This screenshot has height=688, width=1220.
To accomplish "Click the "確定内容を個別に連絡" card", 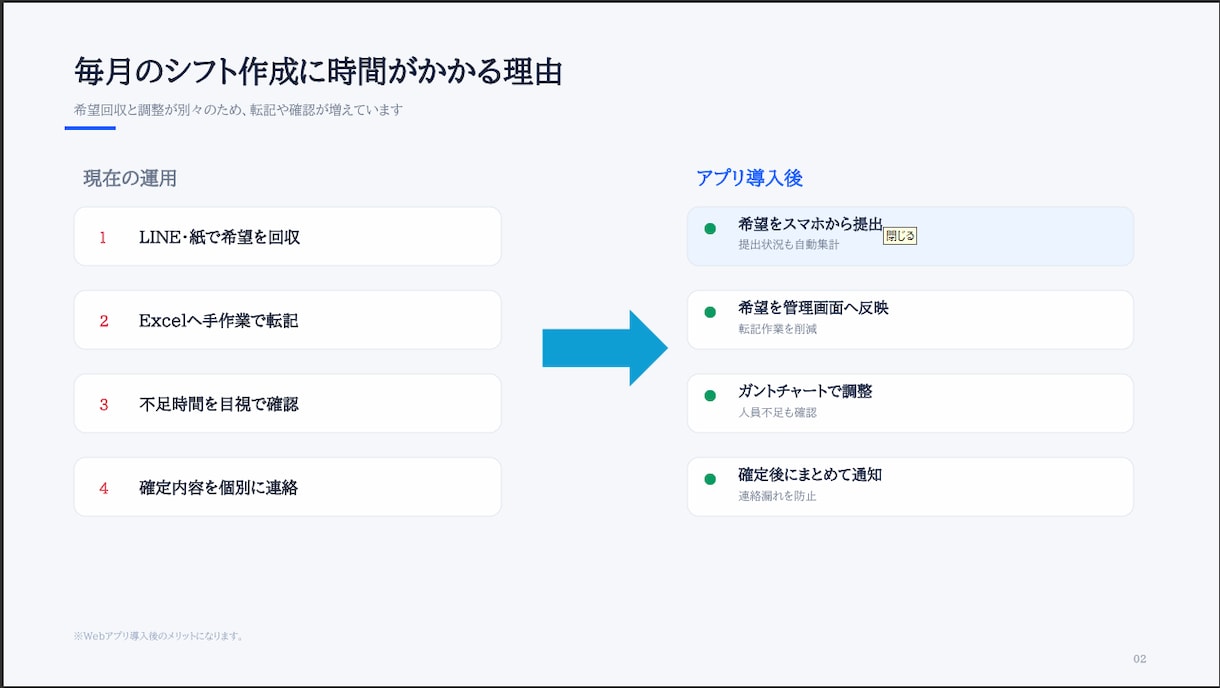I will (x=287, y=487).
